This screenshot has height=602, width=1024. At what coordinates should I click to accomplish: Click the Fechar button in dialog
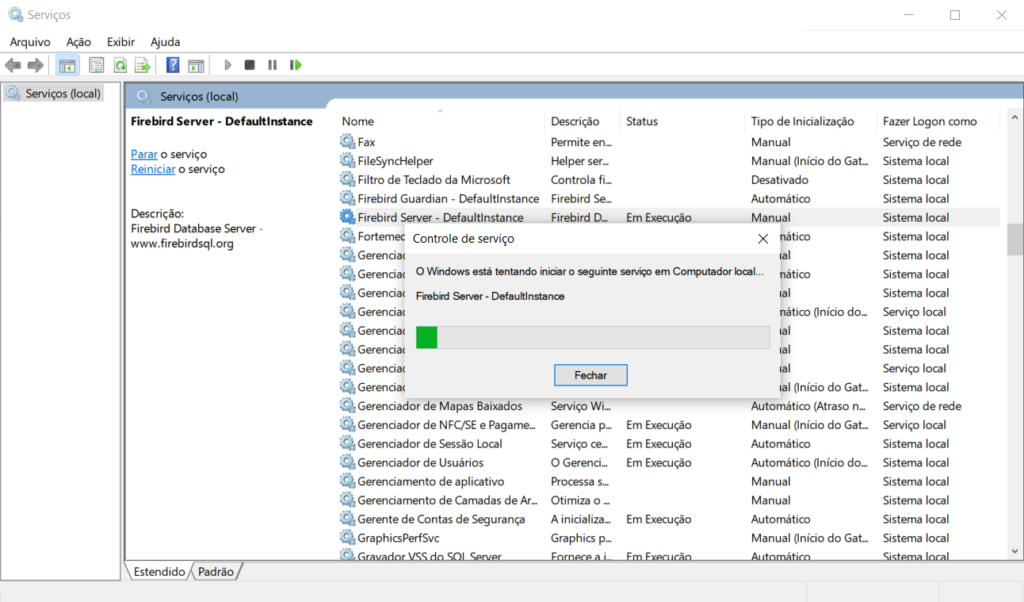click(590, 375)
